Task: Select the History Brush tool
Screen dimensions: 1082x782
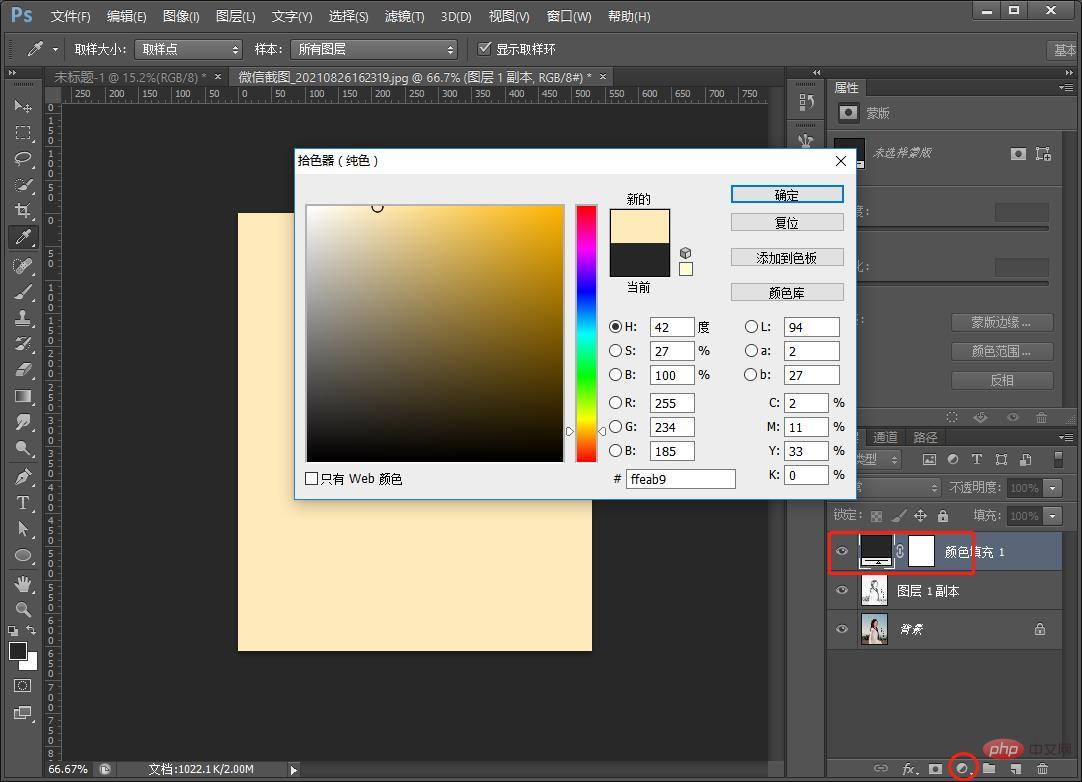Action: [x=23, y=344]
